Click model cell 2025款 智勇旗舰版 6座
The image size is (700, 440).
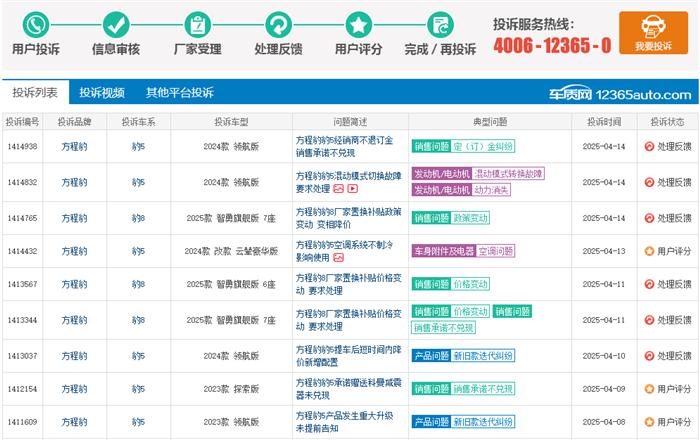231,284
